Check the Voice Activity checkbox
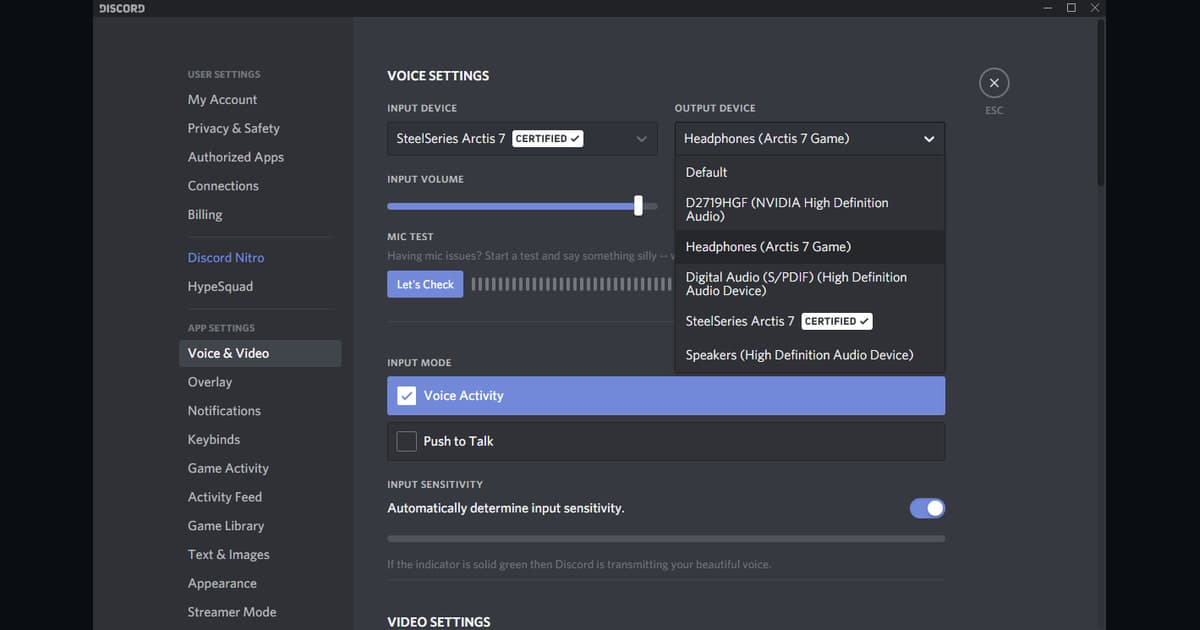 (x=406, y=396)
